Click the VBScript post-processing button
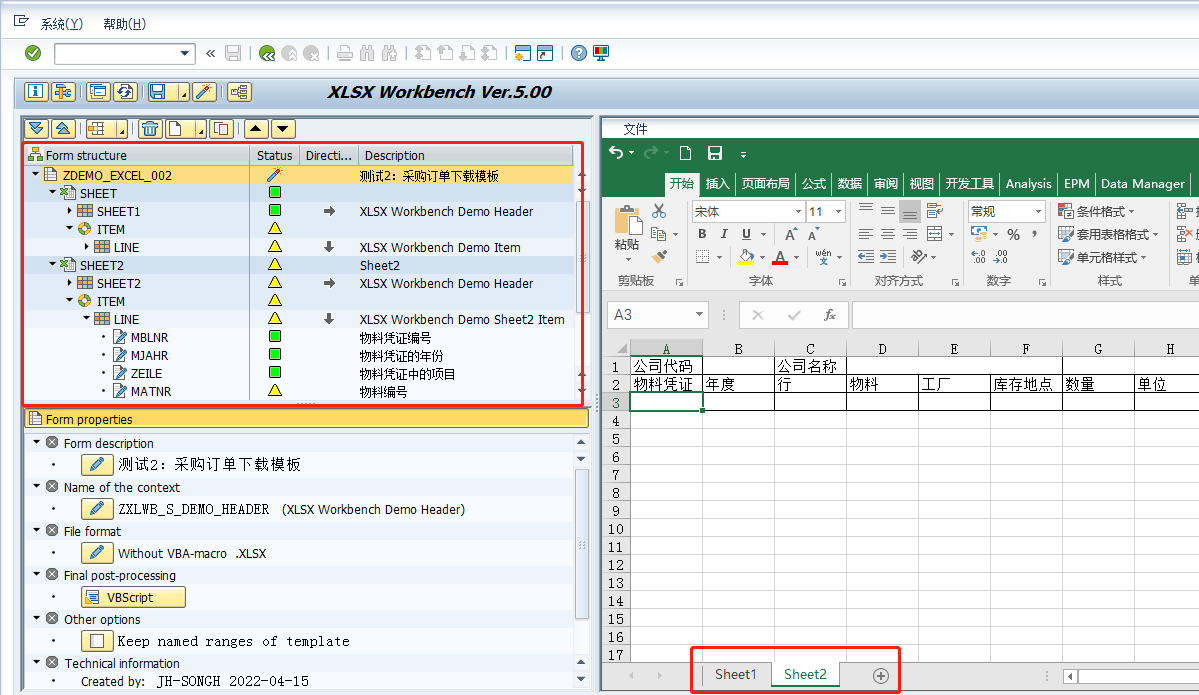Screen dimensions: 1199x695 point(133,597)
